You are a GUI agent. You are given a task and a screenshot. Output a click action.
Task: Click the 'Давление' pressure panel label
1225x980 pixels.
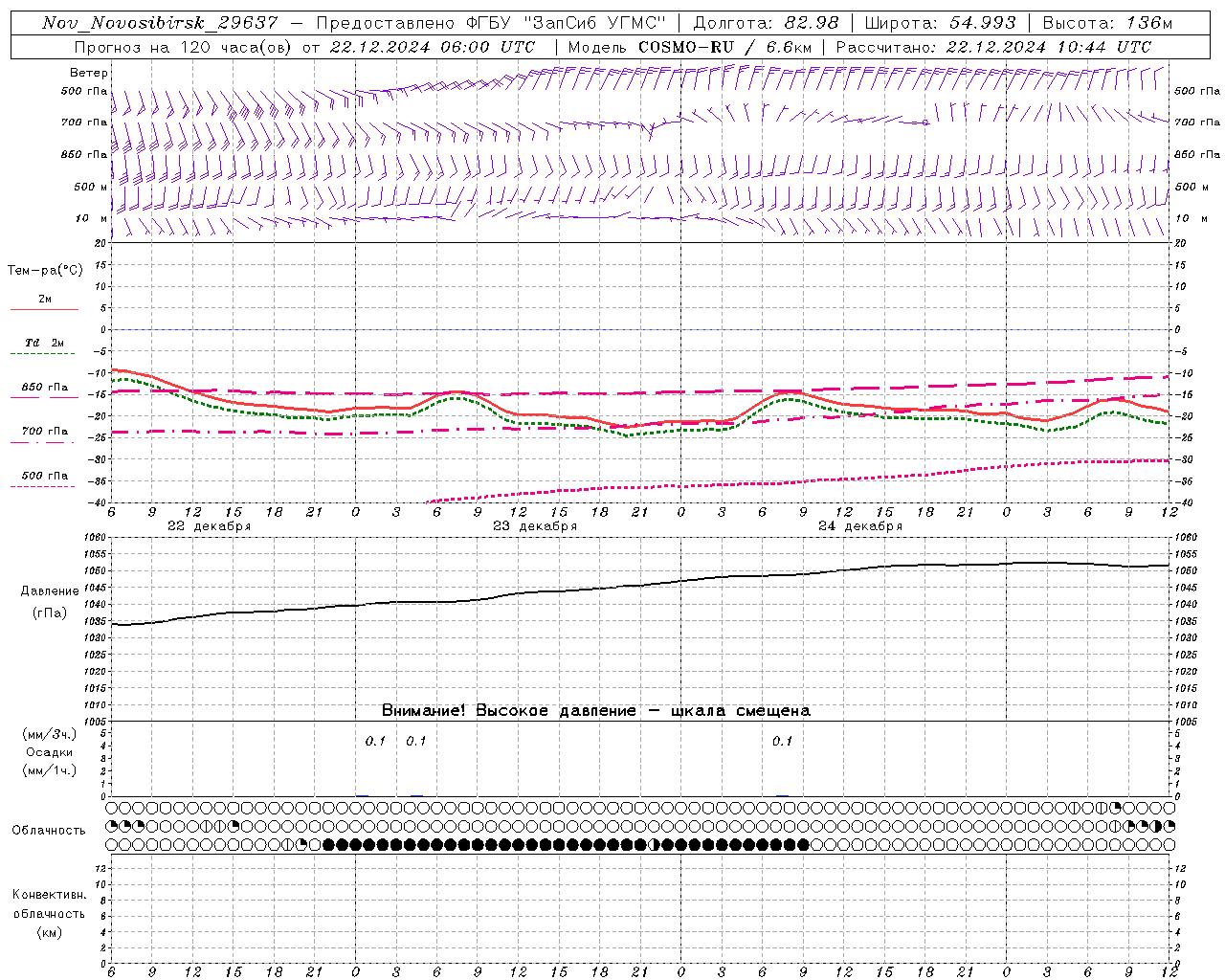[x=49, y=591]
